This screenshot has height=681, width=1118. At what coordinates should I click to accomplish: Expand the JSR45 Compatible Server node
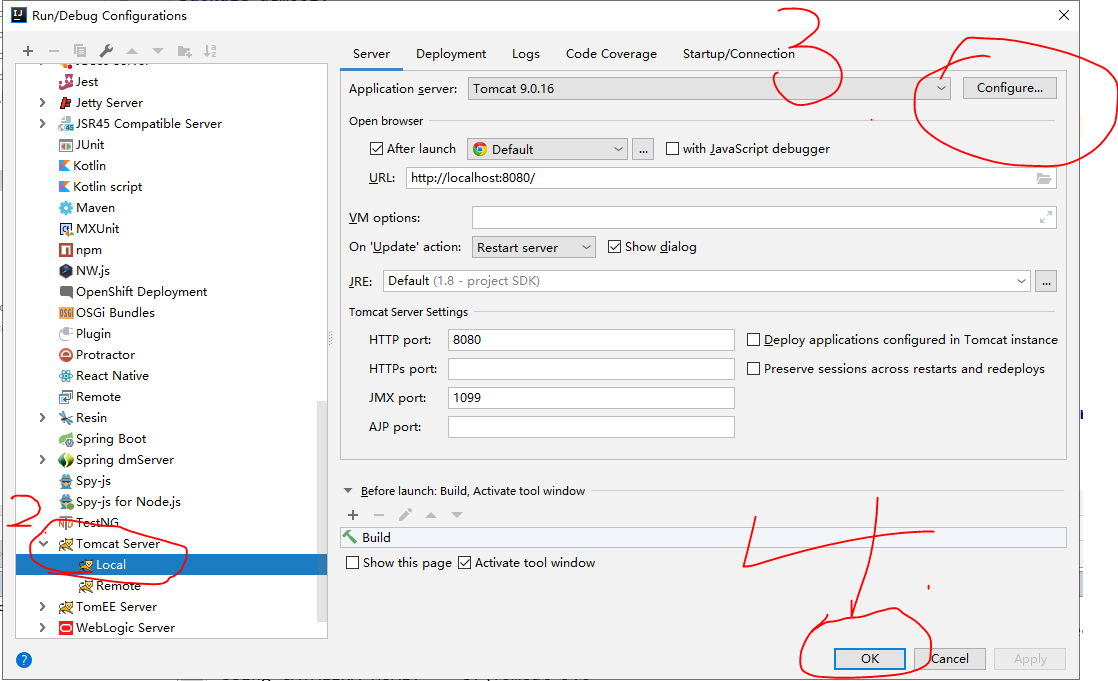(x=42, y=123)
